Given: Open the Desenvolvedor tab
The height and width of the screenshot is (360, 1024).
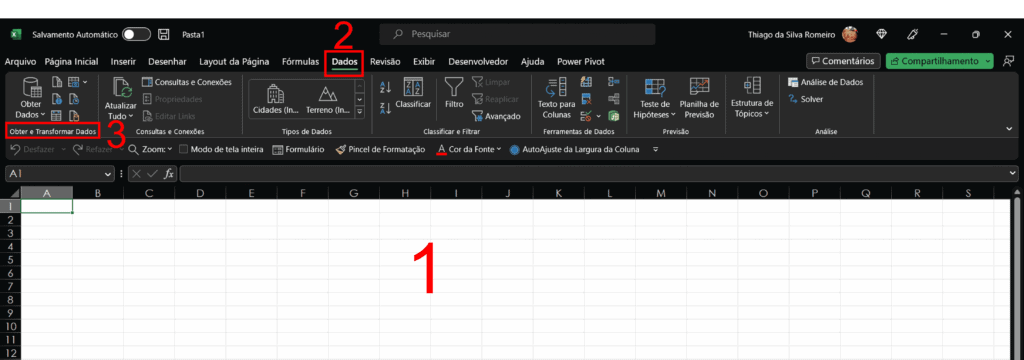Looking at the screenshot, I should [478, 61].
